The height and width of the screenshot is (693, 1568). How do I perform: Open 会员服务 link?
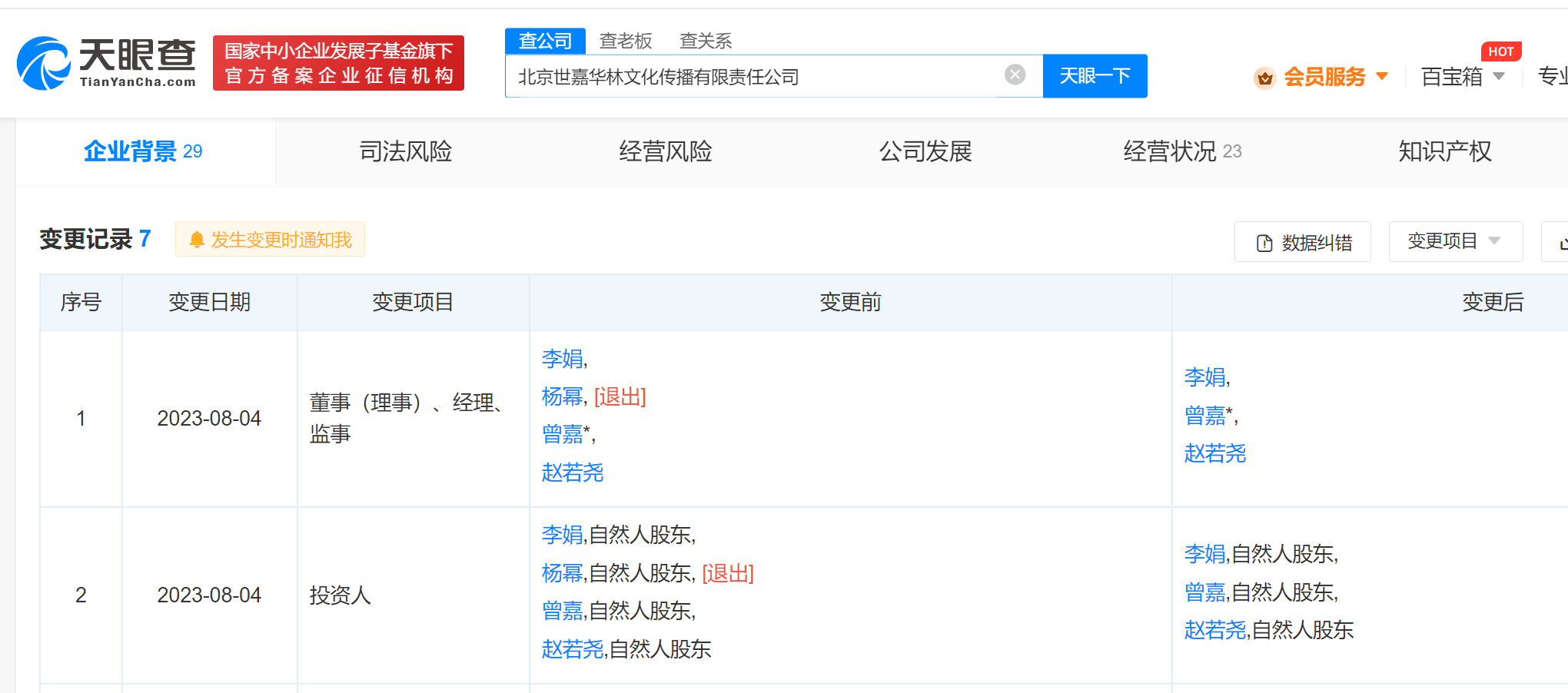click(1324, 77)
